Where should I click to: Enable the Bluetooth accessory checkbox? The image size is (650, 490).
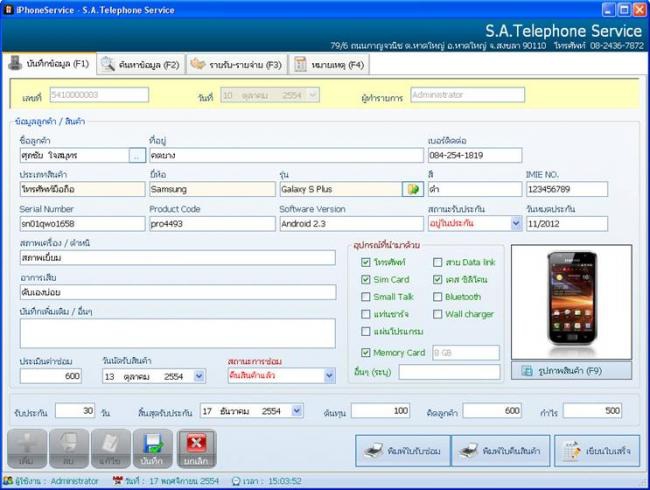pyautogui.click(x=438, y=297)
